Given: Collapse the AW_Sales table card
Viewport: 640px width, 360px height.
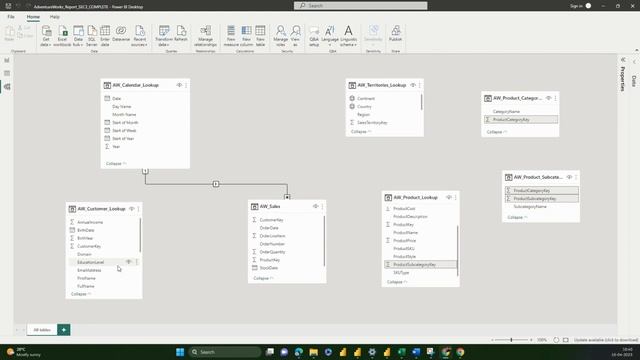Looking at the screenshot, I should click(263, 278).
